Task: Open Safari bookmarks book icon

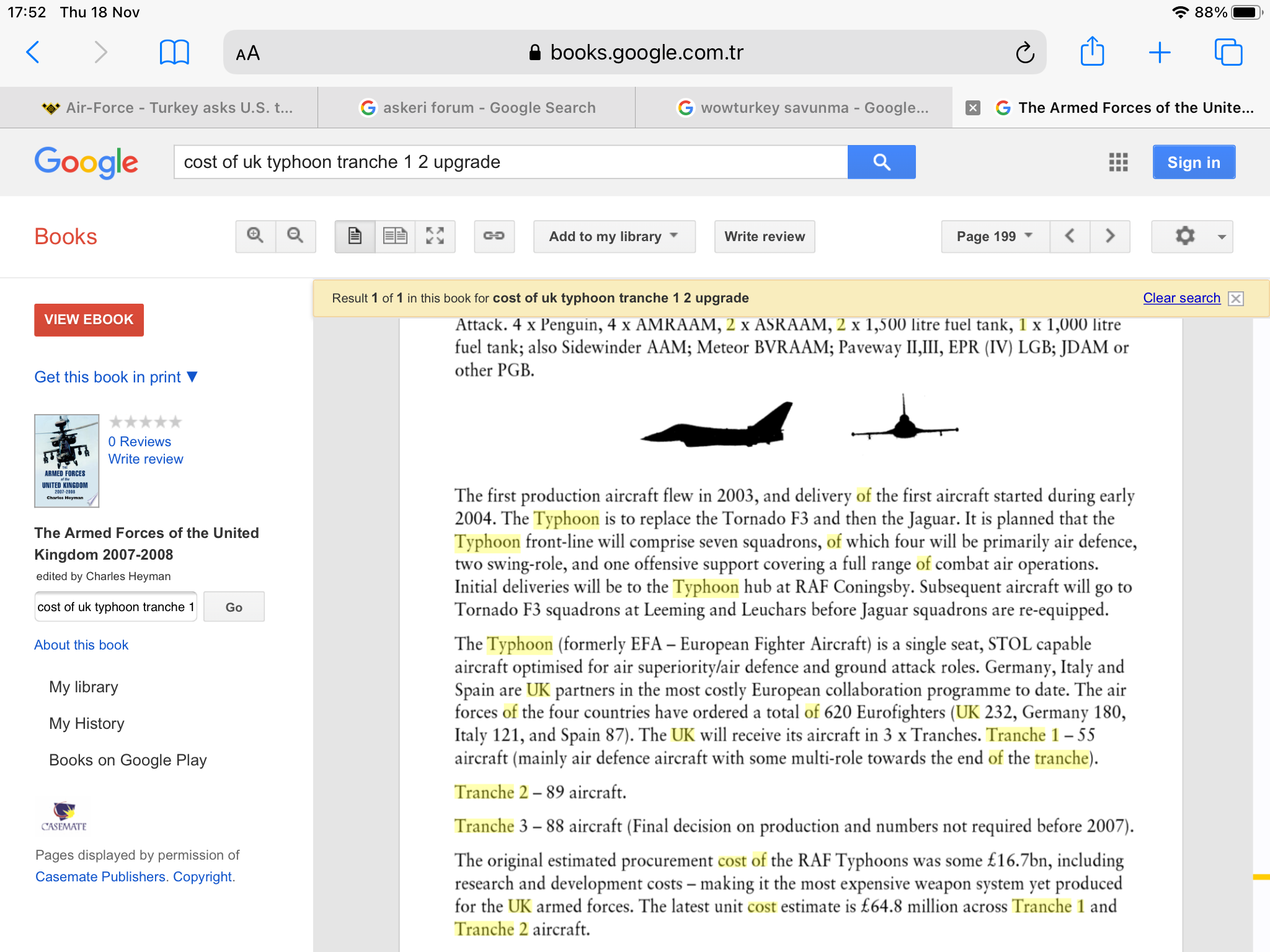Action: pyautogui.click(x=174, y=53)
